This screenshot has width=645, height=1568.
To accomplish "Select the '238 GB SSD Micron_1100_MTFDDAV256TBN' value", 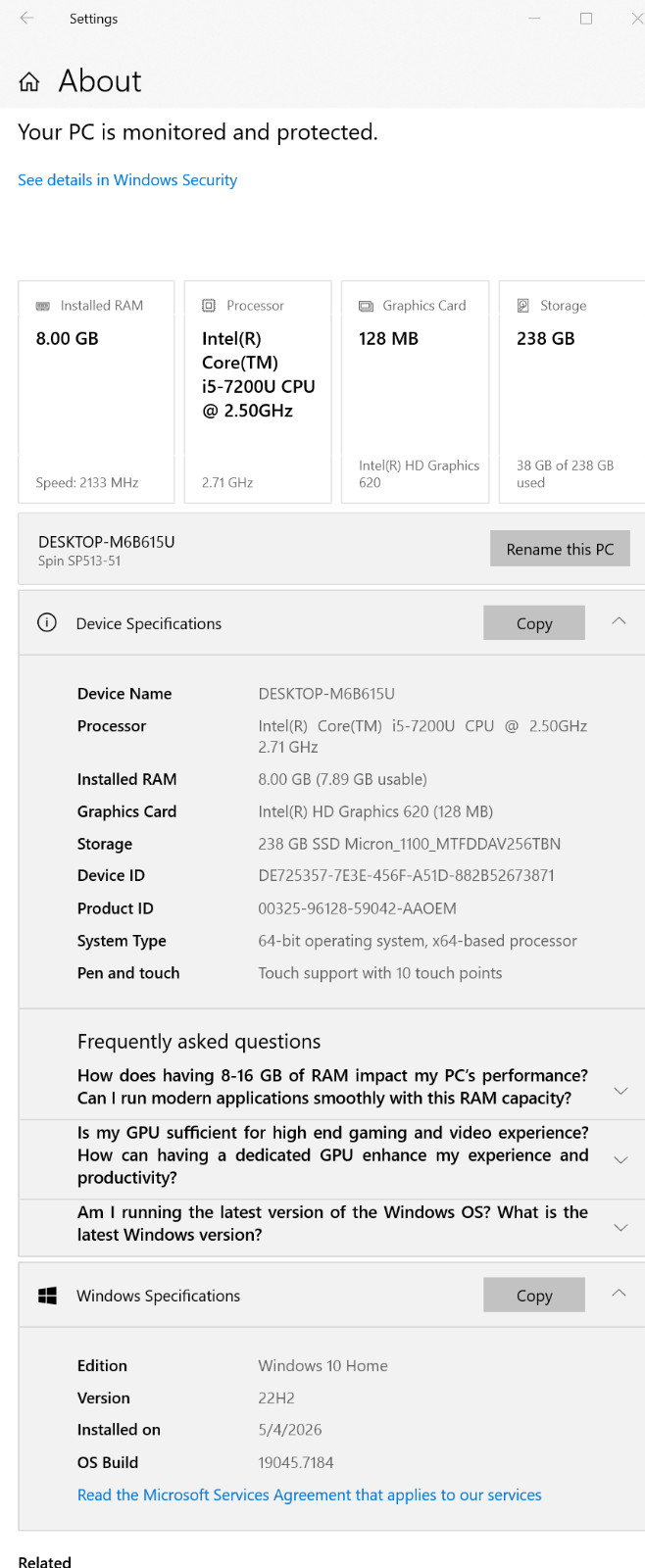I will pyautogui.click(x=410, y=844).
